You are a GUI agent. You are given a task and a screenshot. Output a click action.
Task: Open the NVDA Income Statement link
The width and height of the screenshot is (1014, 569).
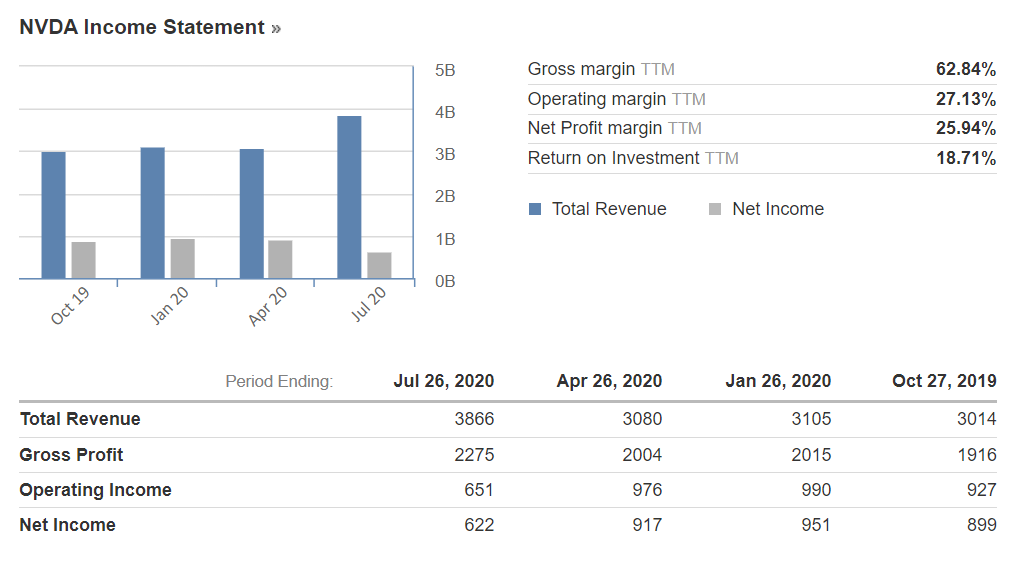click(x=149, y=28)
